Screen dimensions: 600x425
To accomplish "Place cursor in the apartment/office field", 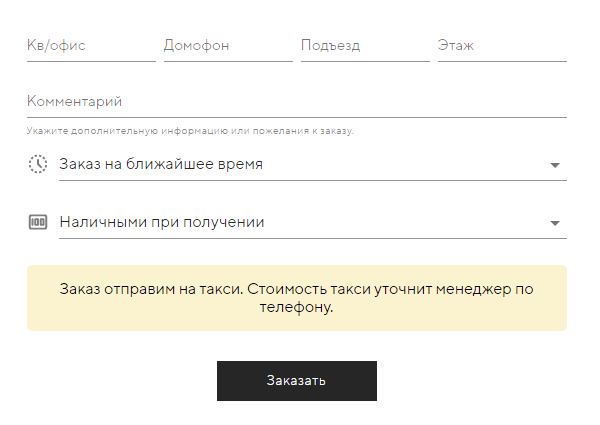I will coord(91,46).
